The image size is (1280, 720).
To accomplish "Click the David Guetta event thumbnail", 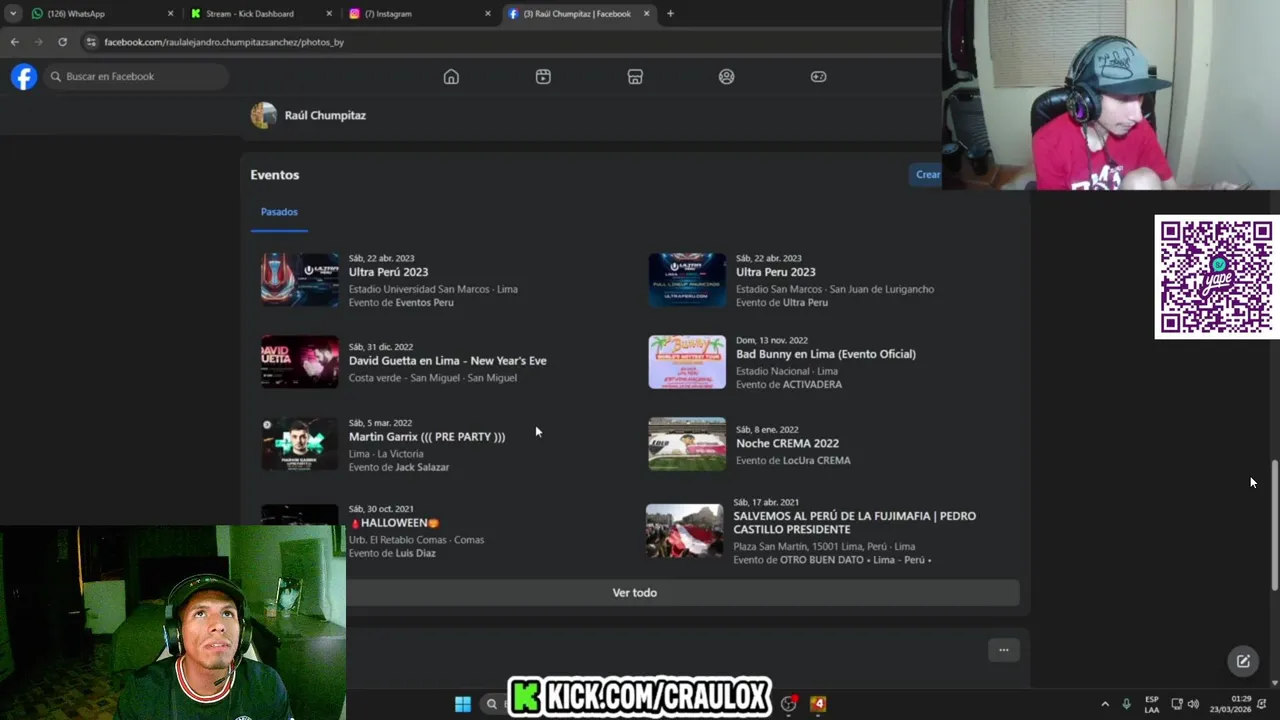I will pos(300,361).
